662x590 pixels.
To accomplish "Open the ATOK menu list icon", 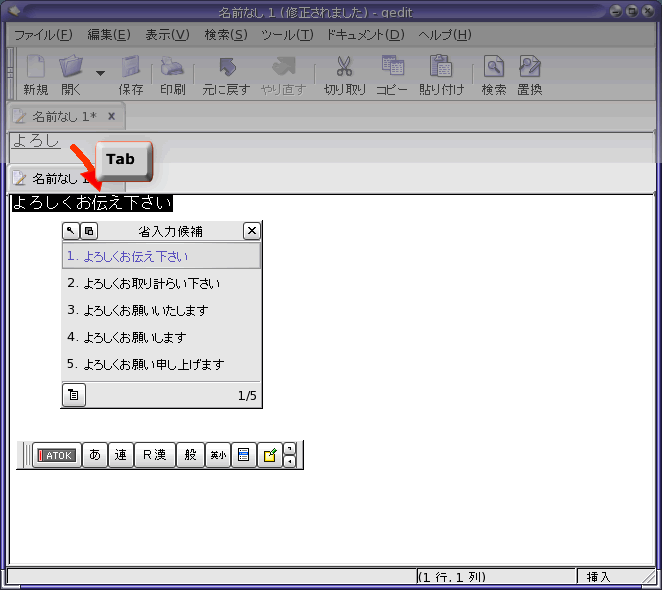I will (x=244, y=455).
